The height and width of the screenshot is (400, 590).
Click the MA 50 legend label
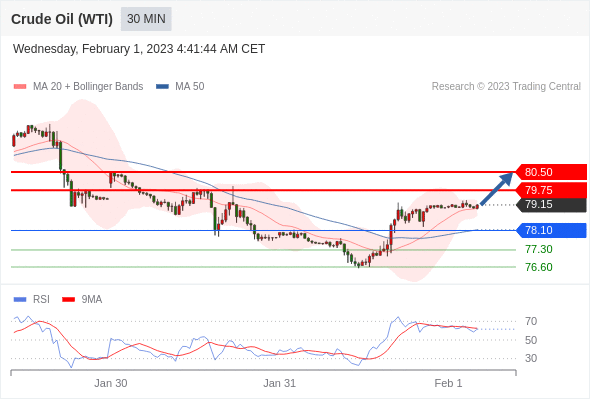(190, 87)
